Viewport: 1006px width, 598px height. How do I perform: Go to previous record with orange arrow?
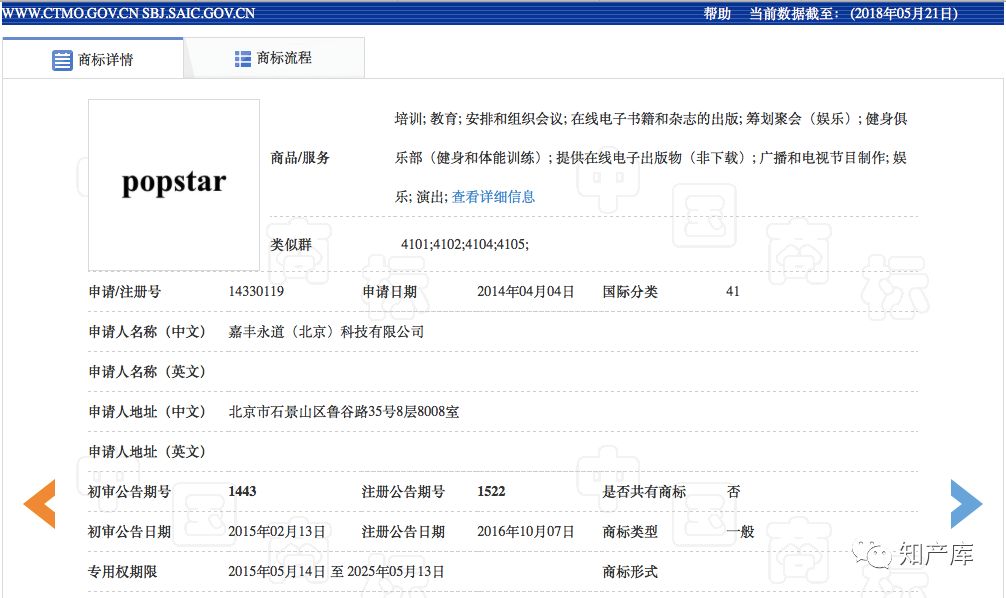tap(40, 504)
